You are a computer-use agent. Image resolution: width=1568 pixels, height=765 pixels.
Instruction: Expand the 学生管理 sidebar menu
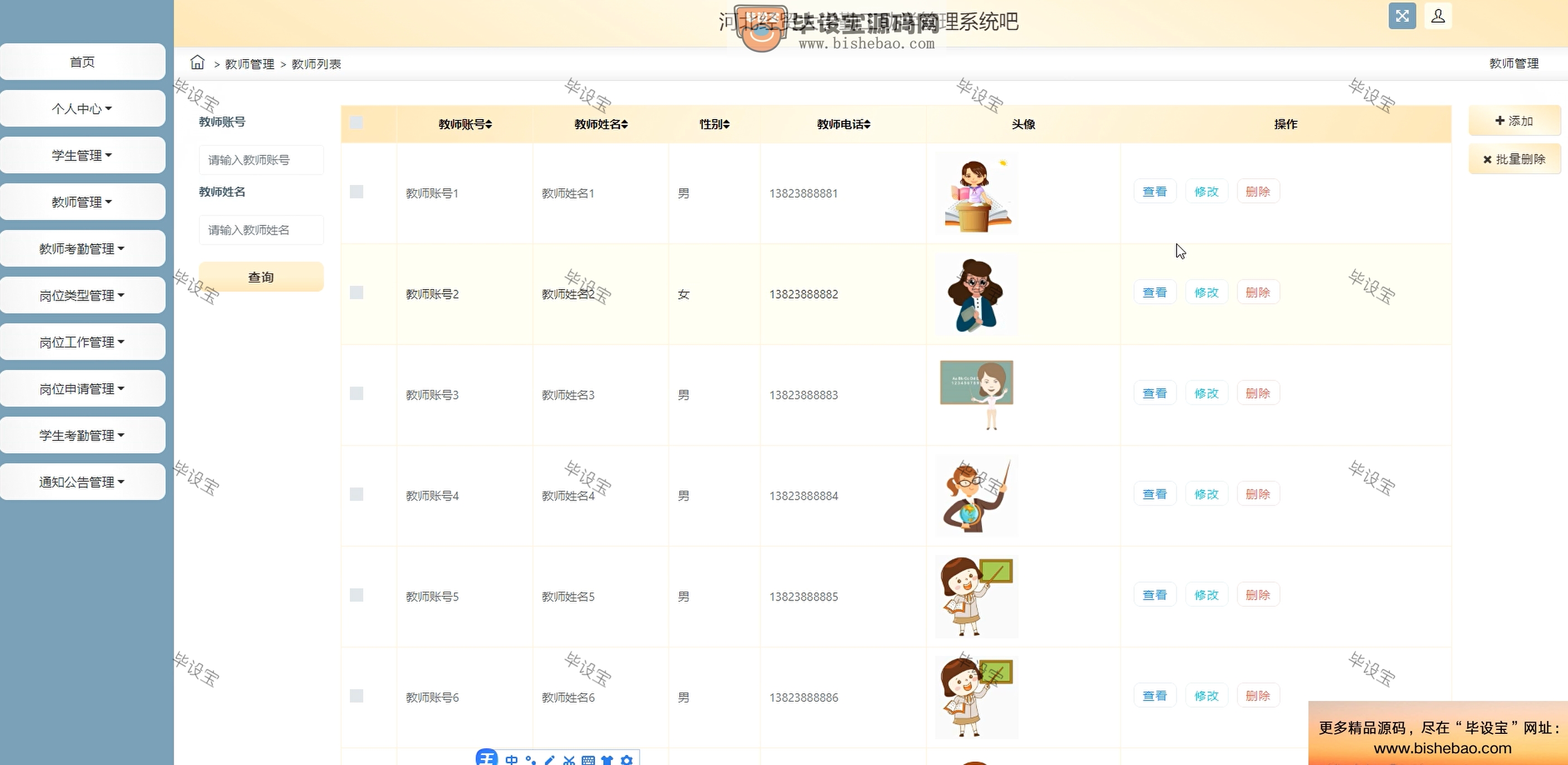pos(82,155)
